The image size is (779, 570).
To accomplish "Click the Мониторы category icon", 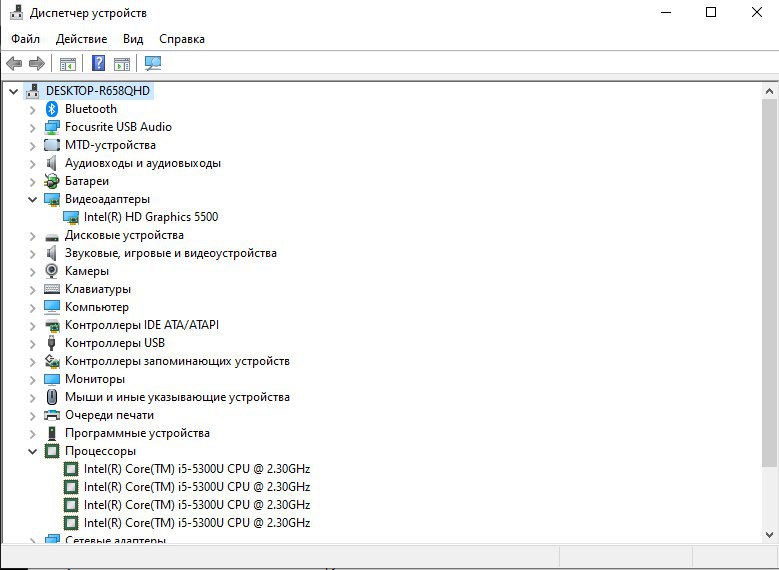I will pos(52,379).
